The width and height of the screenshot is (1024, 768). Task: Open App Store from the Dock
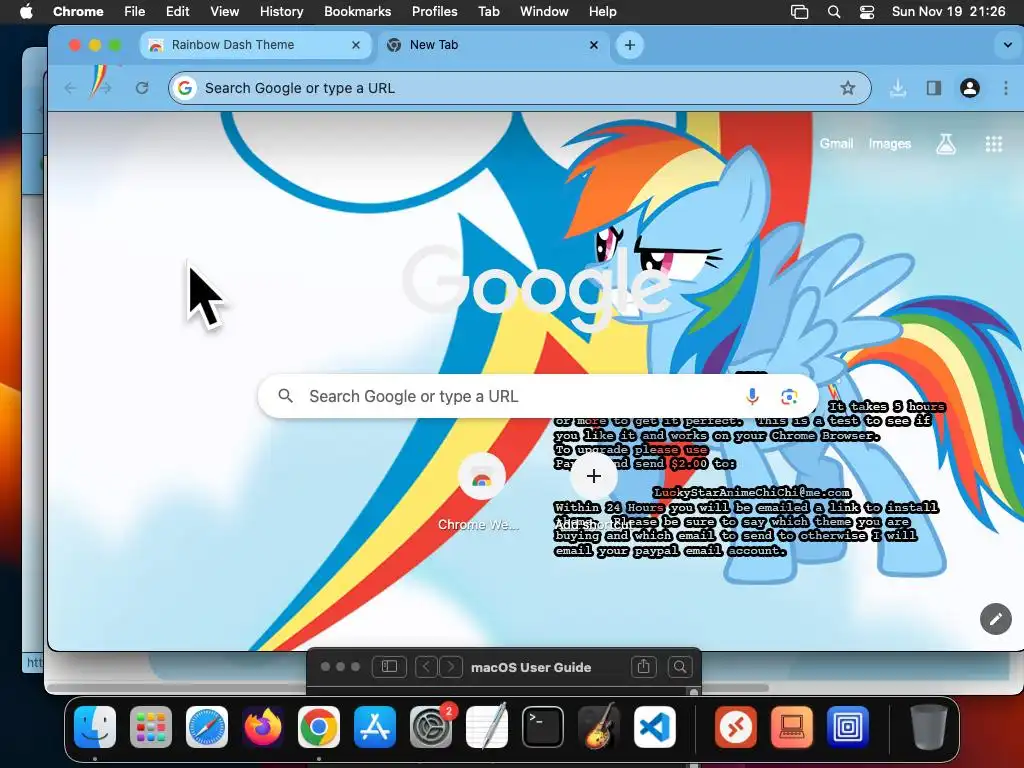pyautogui.click(x=375, y=727)
